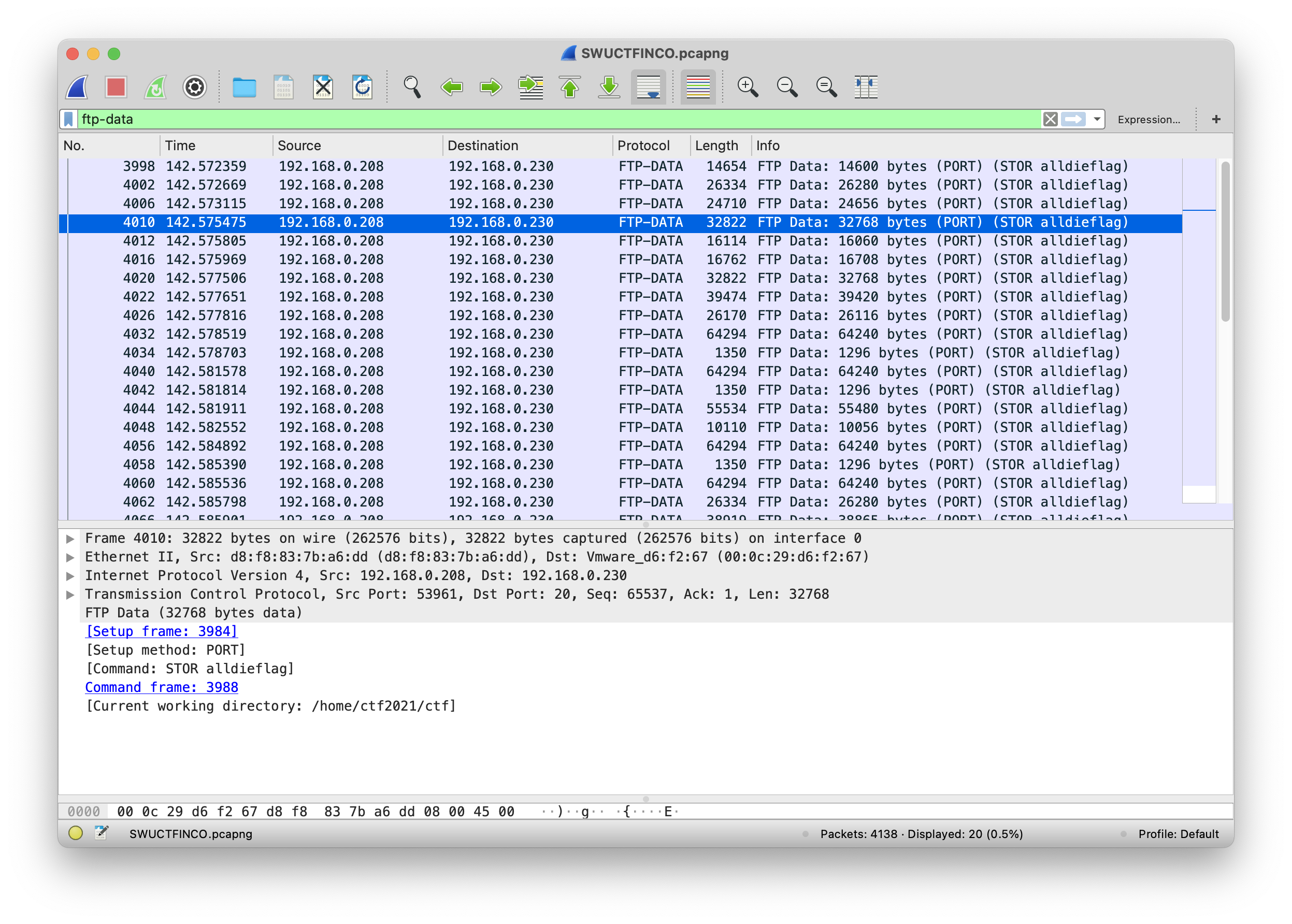Image resolution: width=1292 pixels, height=924 pixels.
Task: Click the restart capture icon
Action: click(x=155, y=88)
